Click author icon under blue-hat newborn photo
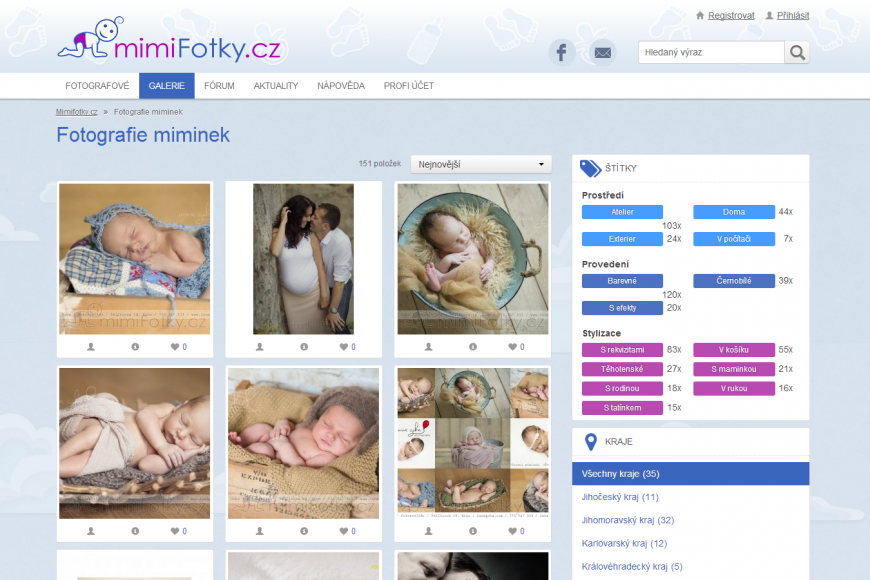The image size is (870, 580). point(91,347)
